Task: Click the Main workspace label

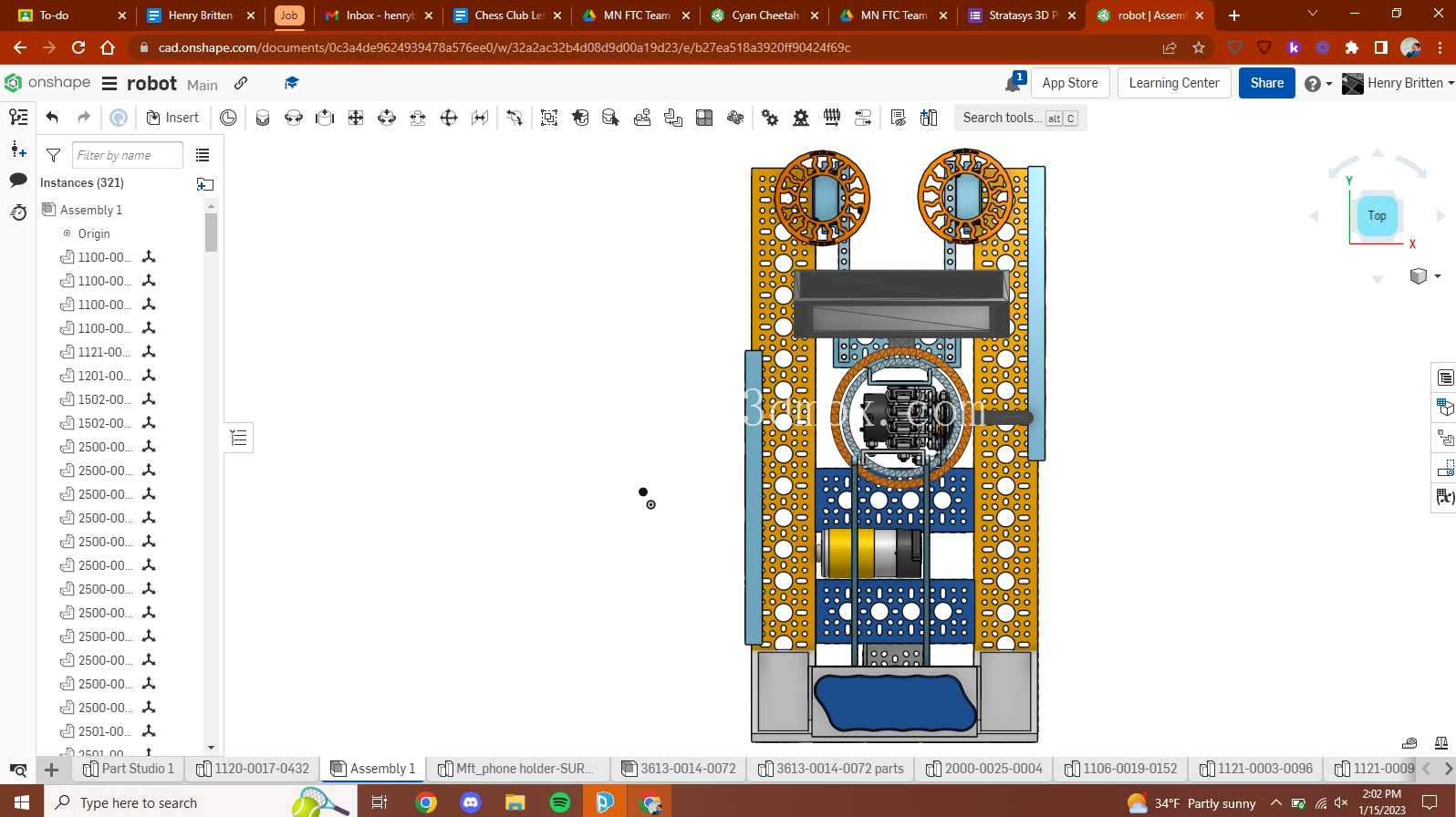Action: click(x=203, y=85)
